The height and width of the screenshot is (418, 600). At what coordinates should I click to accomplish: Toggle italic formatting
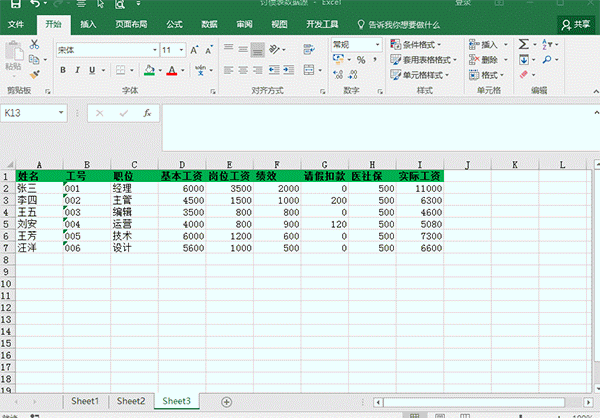(77, 70)
